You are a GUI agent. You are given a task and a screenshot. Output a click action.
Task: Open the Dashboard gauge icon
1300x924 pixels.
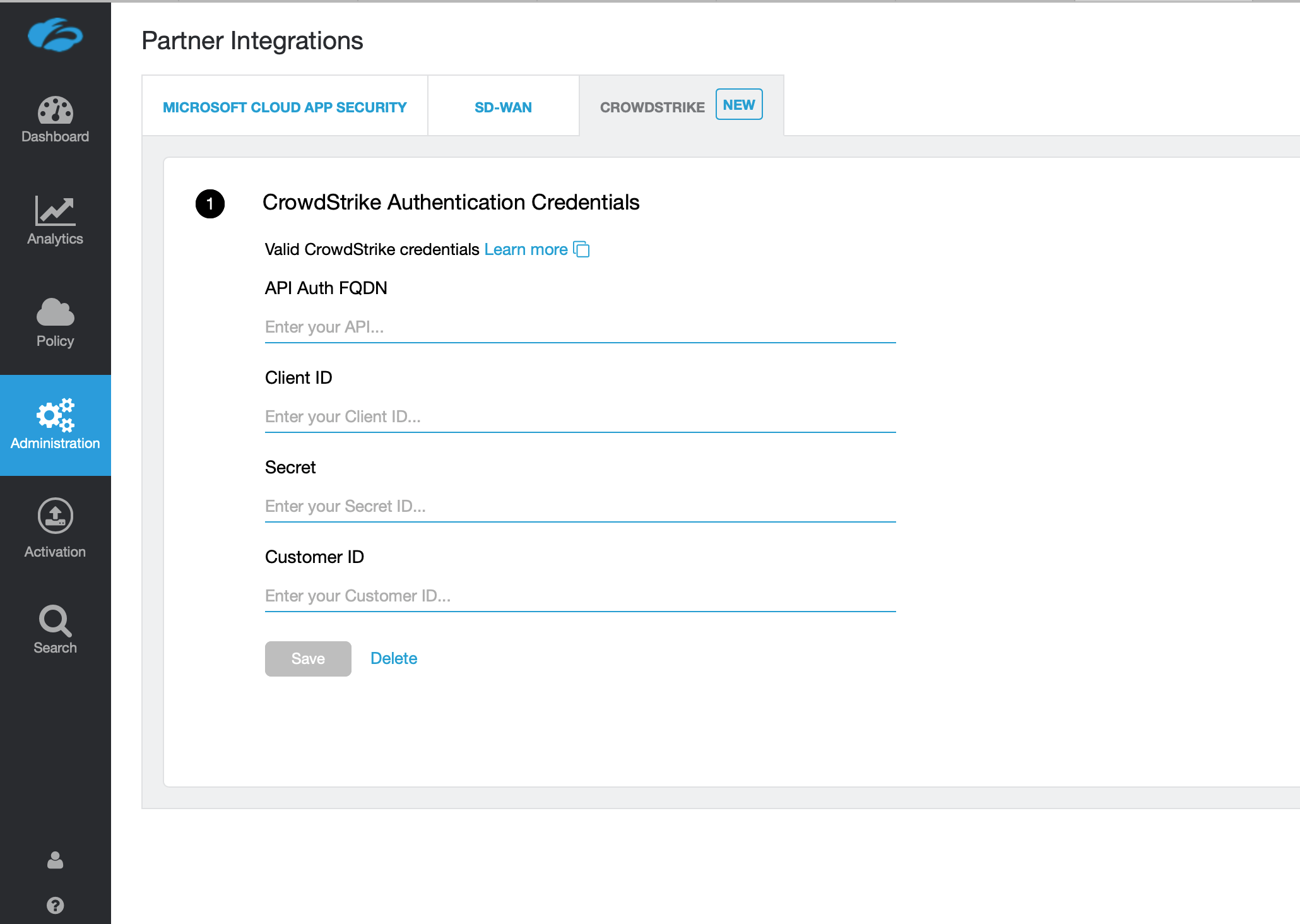(x=56, y=111)
